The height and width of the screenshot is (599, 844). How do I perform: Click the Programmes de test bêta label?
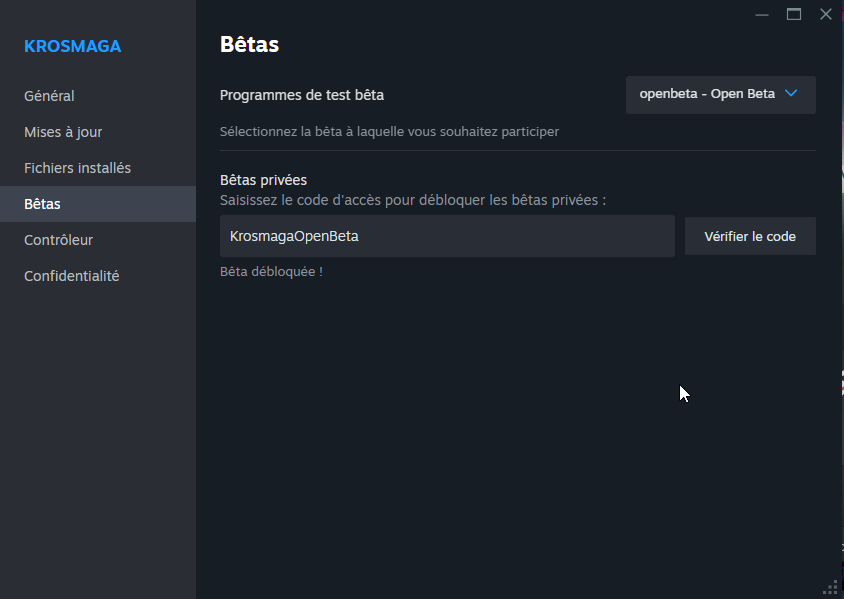point(301,95)
